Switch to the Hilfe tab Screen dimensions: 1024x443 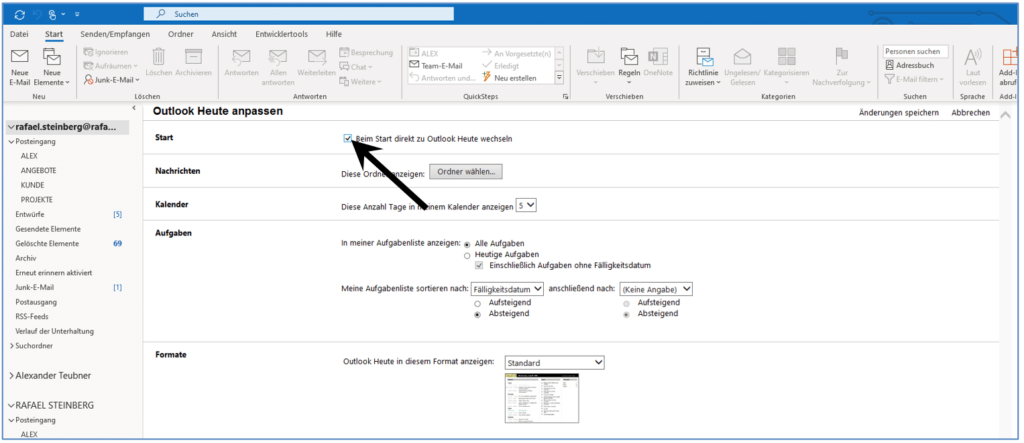(334, 34)
